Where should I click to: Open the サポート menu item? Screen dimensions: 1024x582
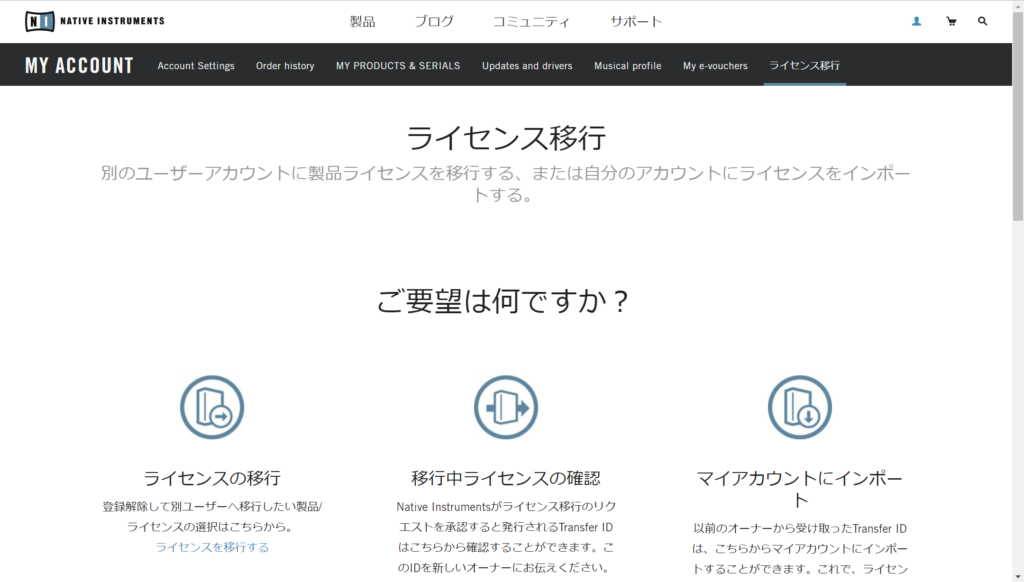pos(636,21)
